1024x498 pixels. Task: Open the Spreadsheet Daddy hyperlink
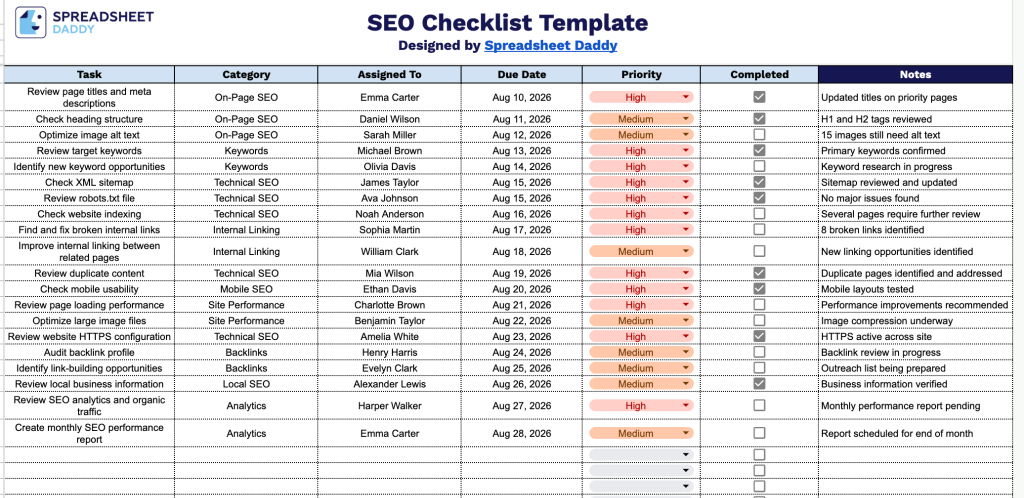point(551,45)
